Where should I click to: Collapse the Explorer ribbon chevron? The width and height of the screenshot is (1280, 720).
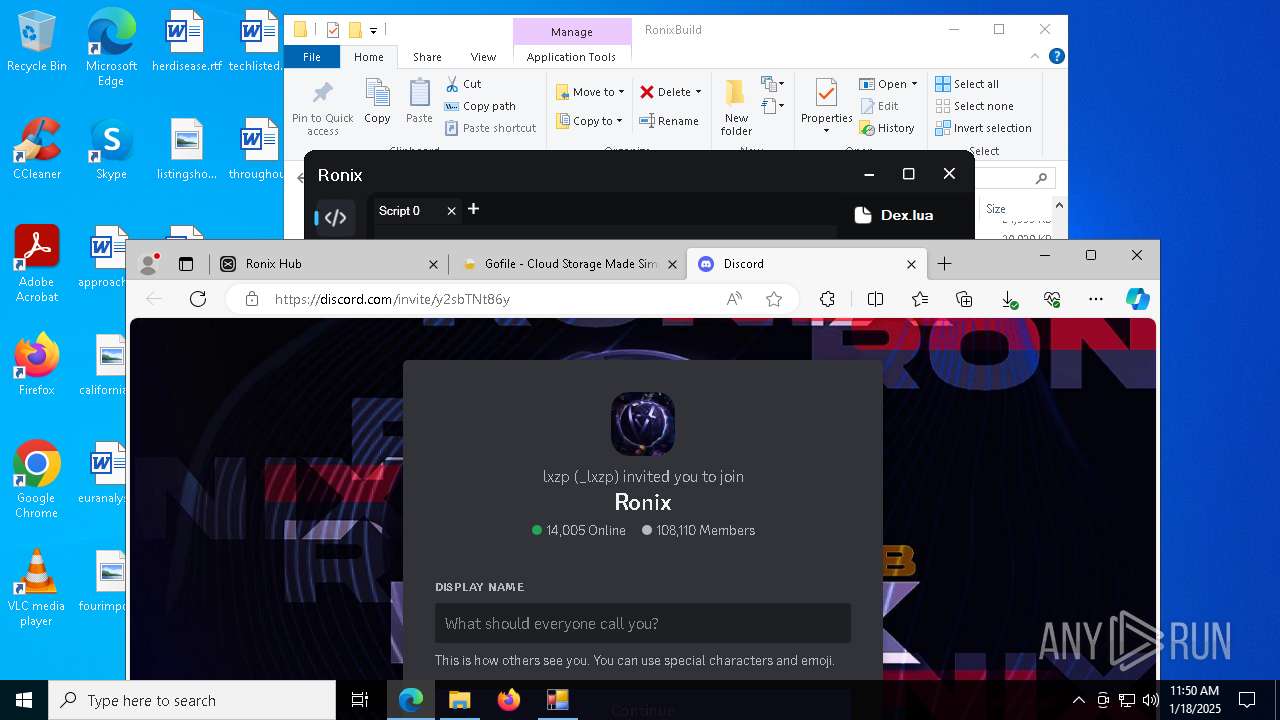(x=1036, y=57)
